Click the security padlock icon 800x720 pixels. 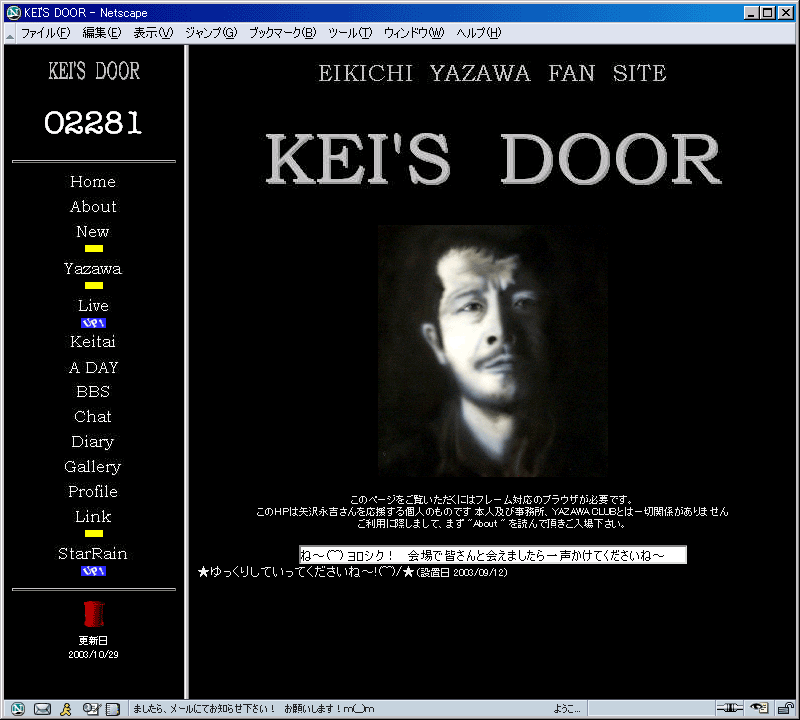(x=786, y=708)
